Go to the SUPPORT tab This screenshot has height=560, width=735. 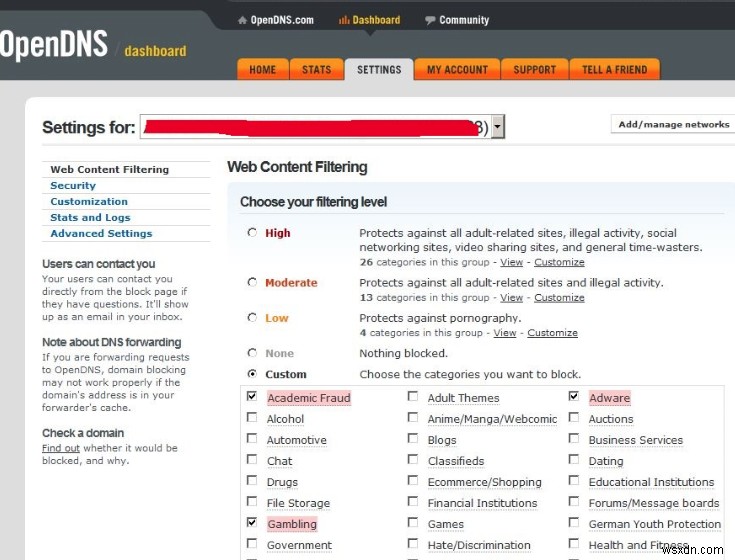pos(534,69)
